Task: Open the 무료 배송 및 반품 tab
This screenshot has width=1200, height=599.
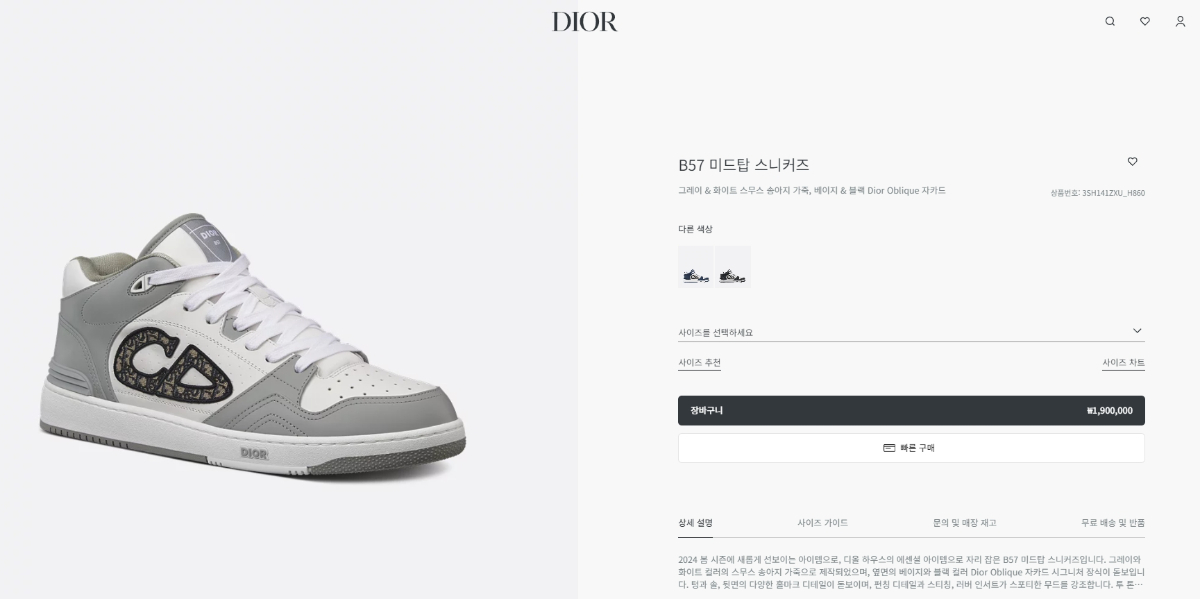Action: (x=1113, y=523)
